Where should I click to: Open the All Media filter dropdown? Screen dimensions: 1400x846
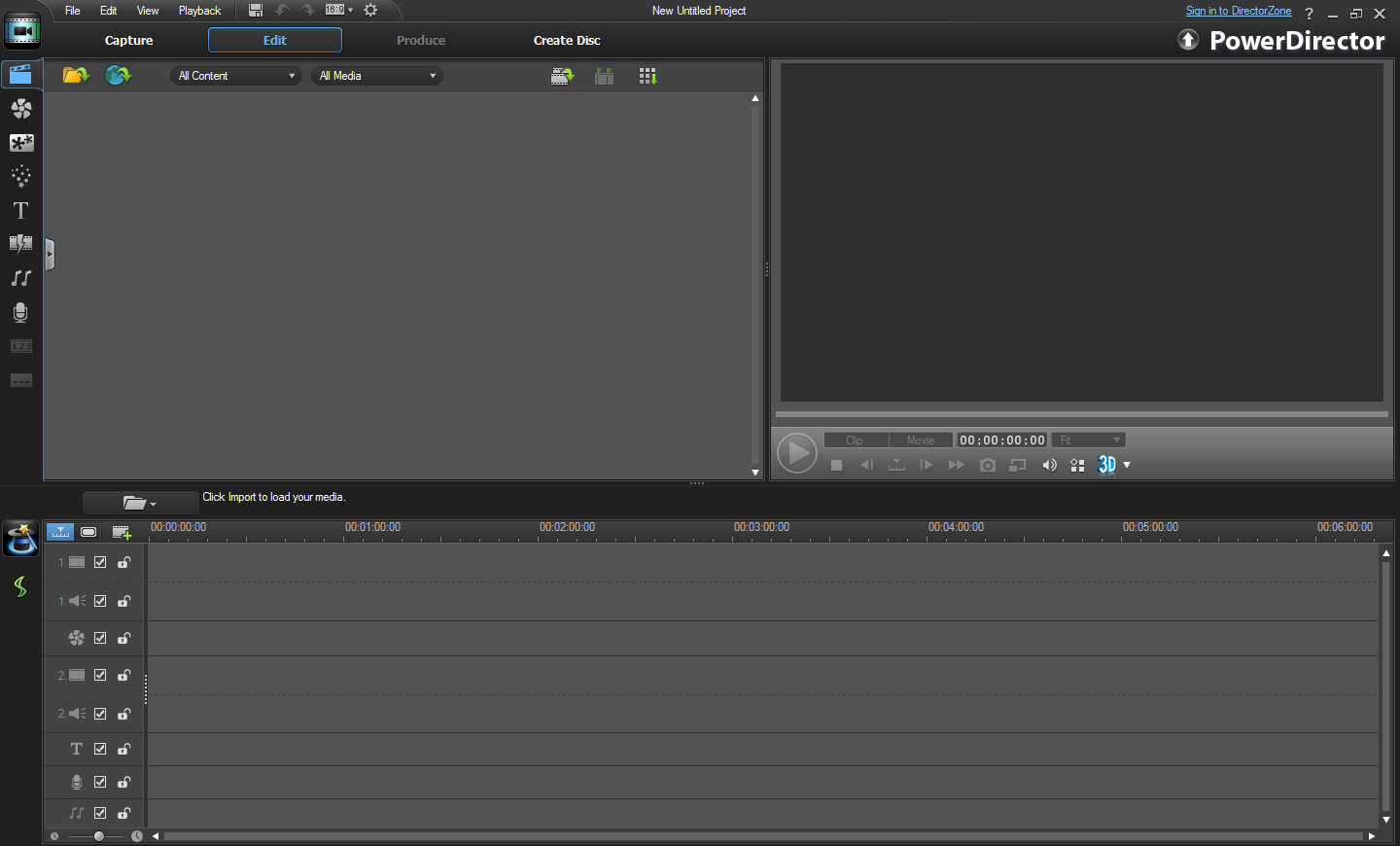tap(377, 76)
